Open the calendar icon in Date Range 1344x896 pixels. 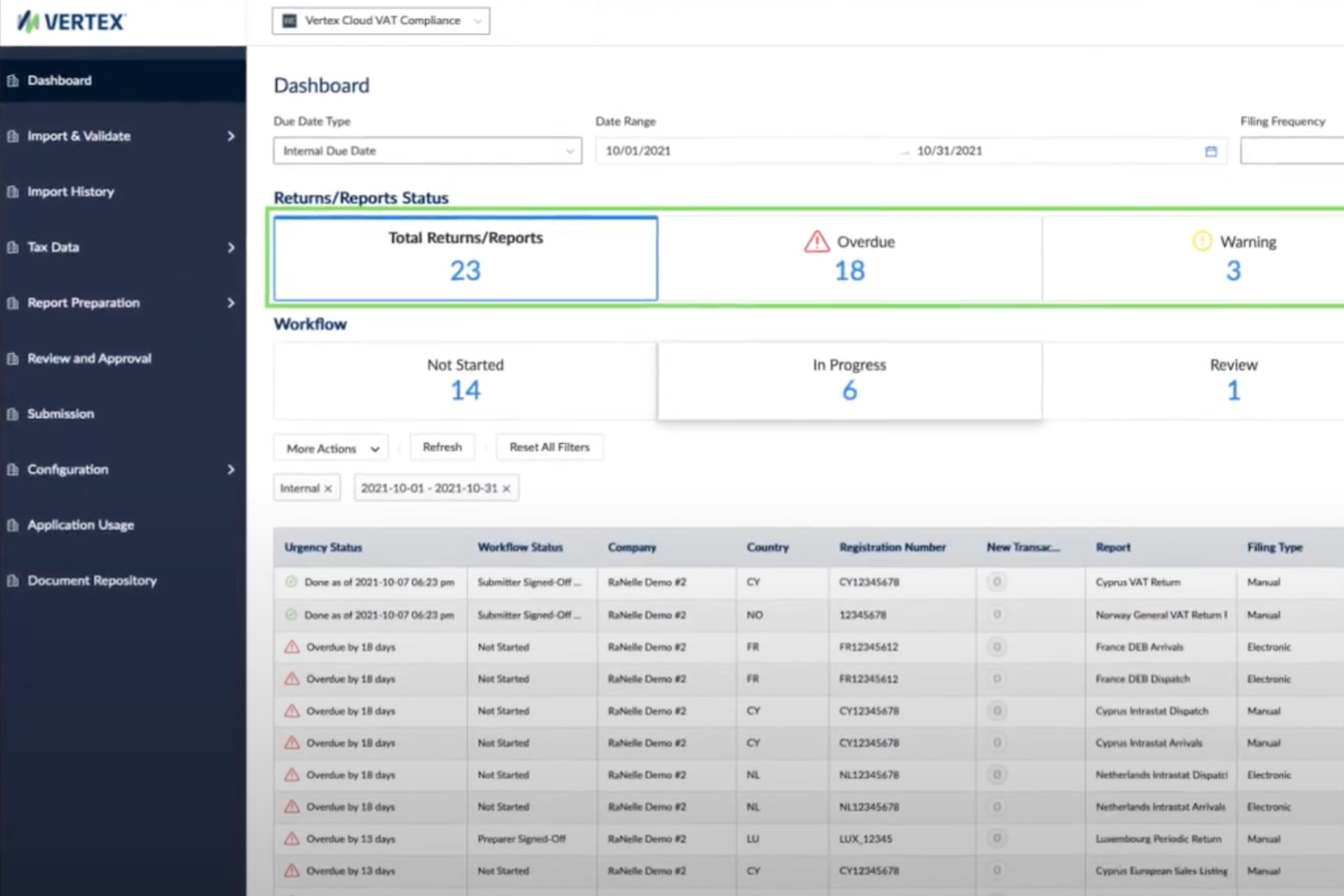click(1211, 151)
